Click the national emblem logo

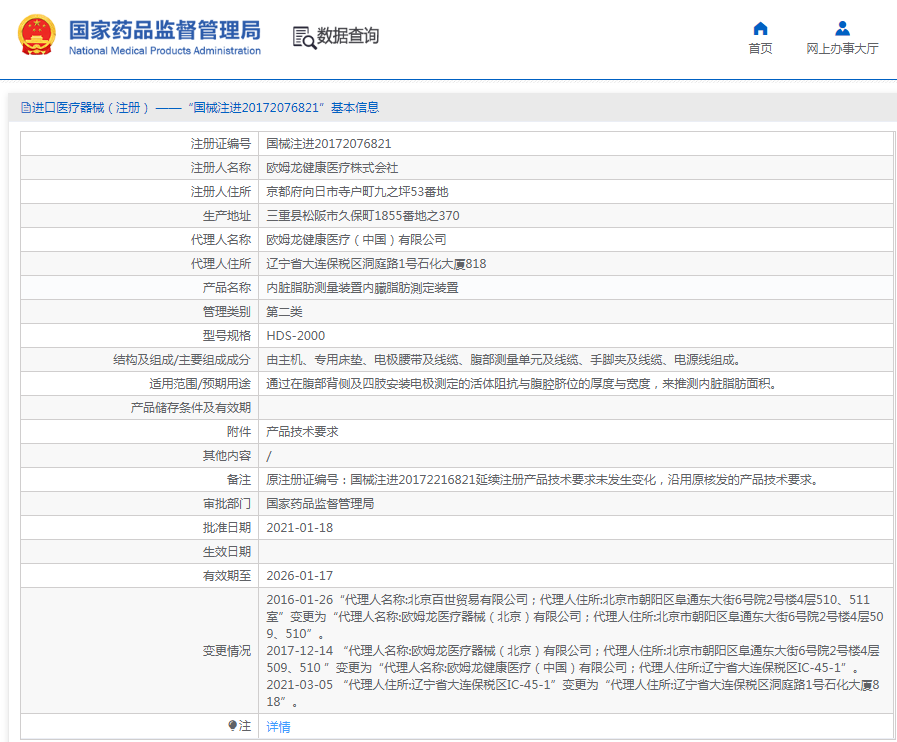point(37,36)
